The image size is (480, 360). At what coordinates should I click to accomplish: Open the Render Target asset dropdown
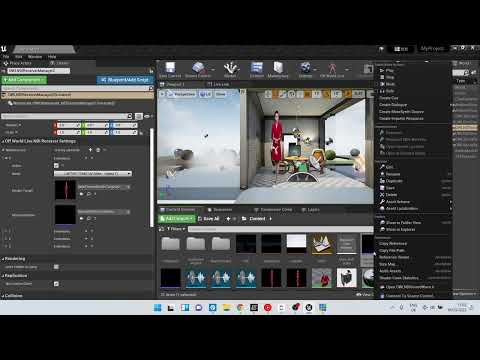pos(104,187)
